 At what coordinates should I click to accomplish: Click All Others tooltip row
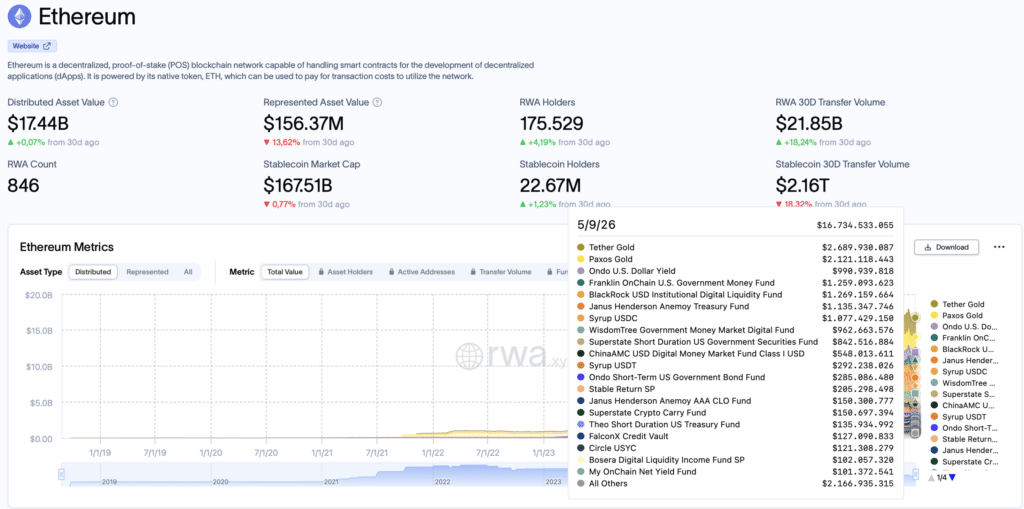coord(735,484)
